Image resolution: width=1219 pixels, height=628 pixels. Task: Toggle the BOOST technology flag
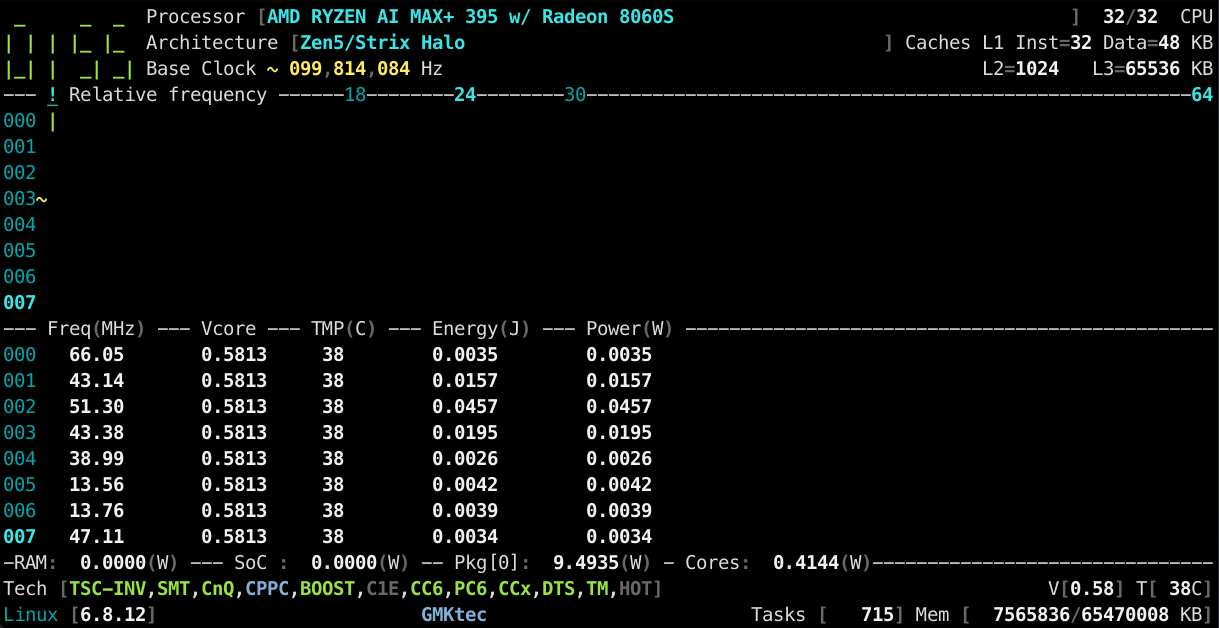coord(327,589)
